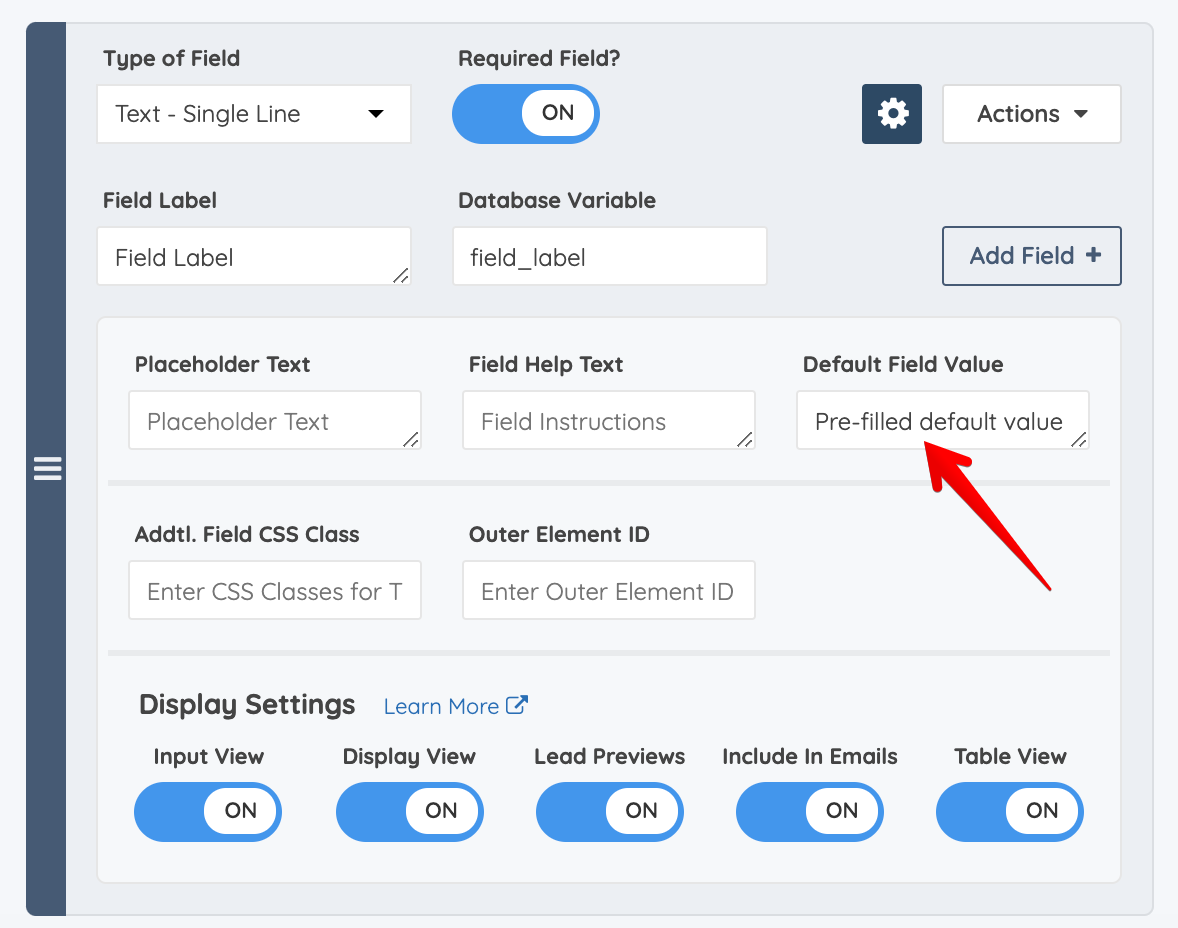Click the external link icon beside Learn More

[x=517, y=705]
